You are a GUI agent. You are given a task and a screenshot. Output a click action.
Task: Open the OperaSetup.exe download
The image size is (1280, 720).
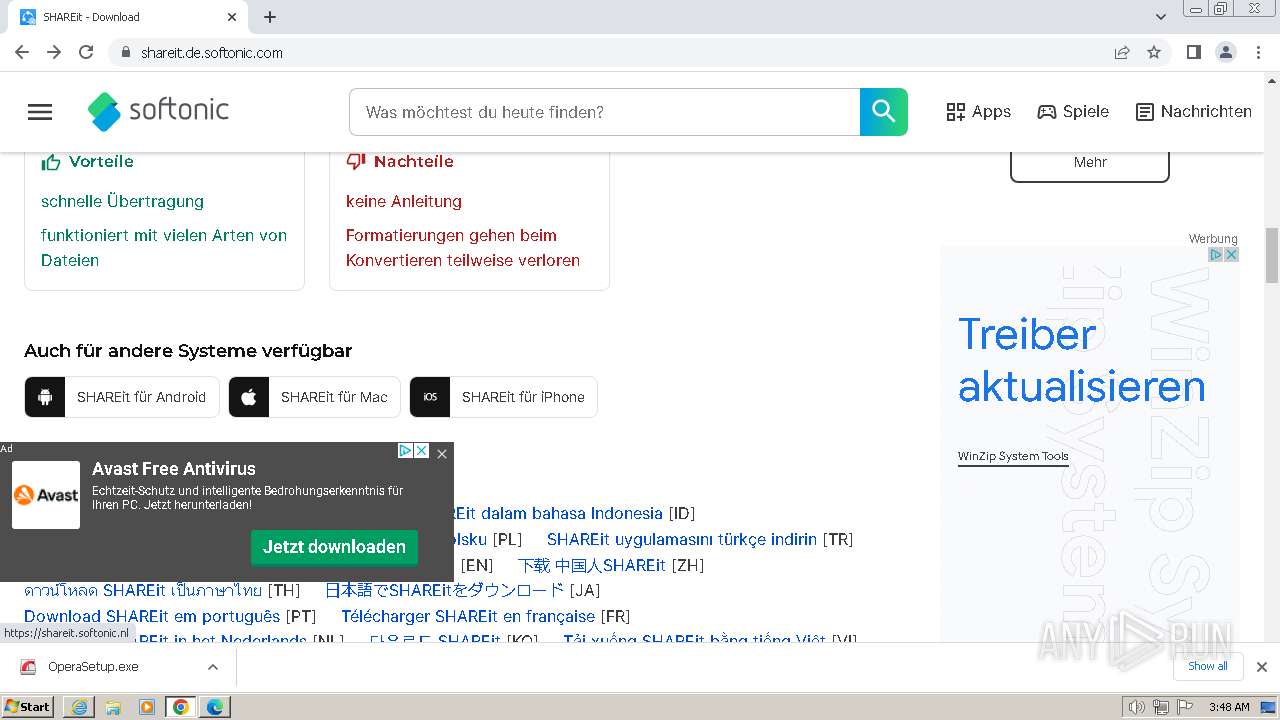pyautogui.click(x=93, y=667)
